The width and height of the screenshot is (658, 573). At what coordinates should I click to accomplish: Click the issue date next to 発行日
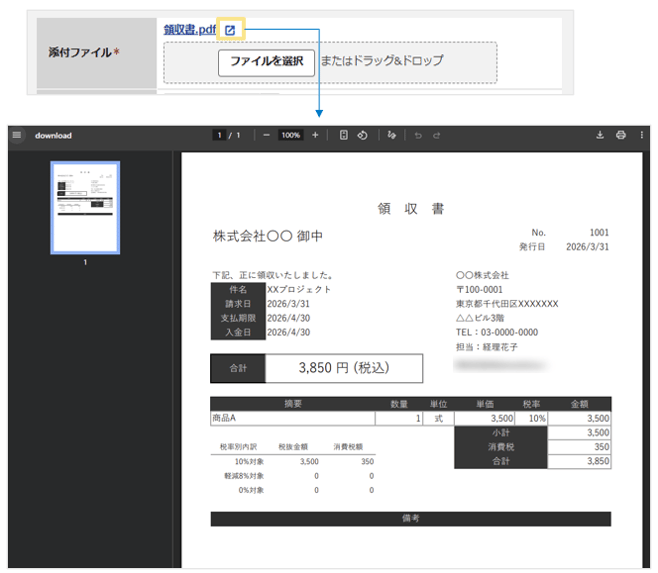tap(588, 247)
